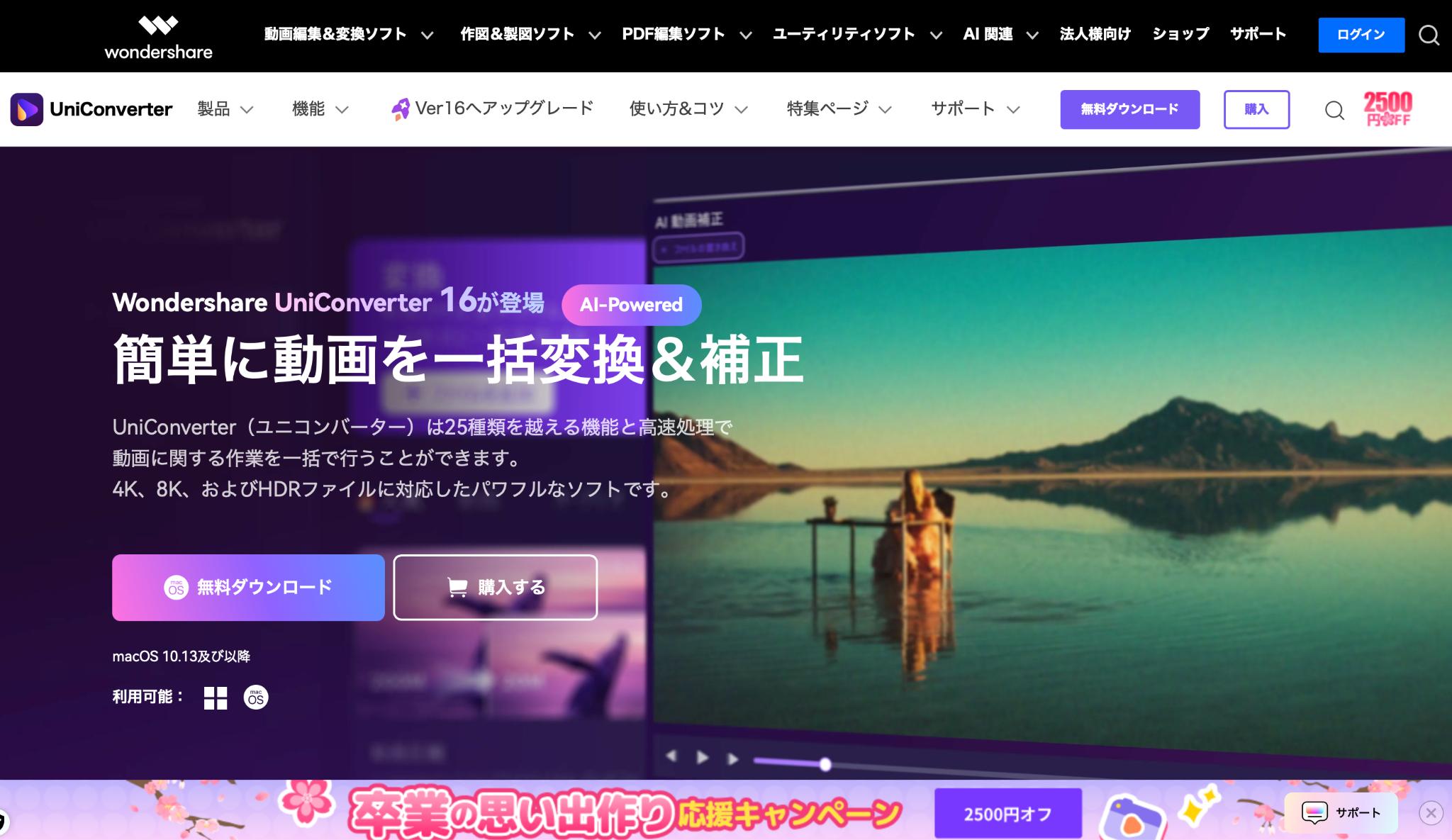This screenshot has width=1452, height=840.
Task: Open 機能 dropdown menu
Action: [320, 109]
